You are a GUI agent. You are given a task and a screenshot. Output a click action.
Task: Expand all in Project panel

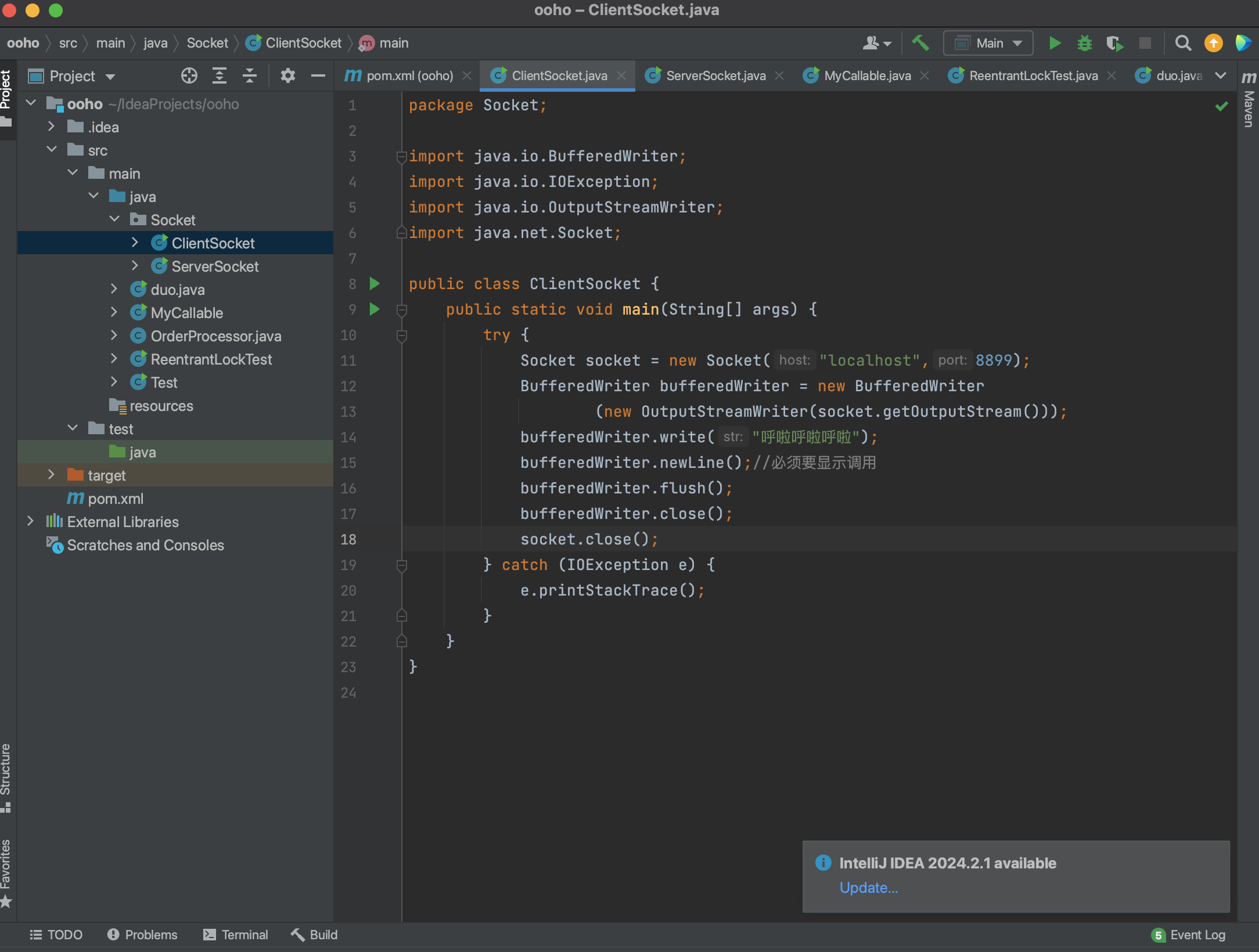219,76
